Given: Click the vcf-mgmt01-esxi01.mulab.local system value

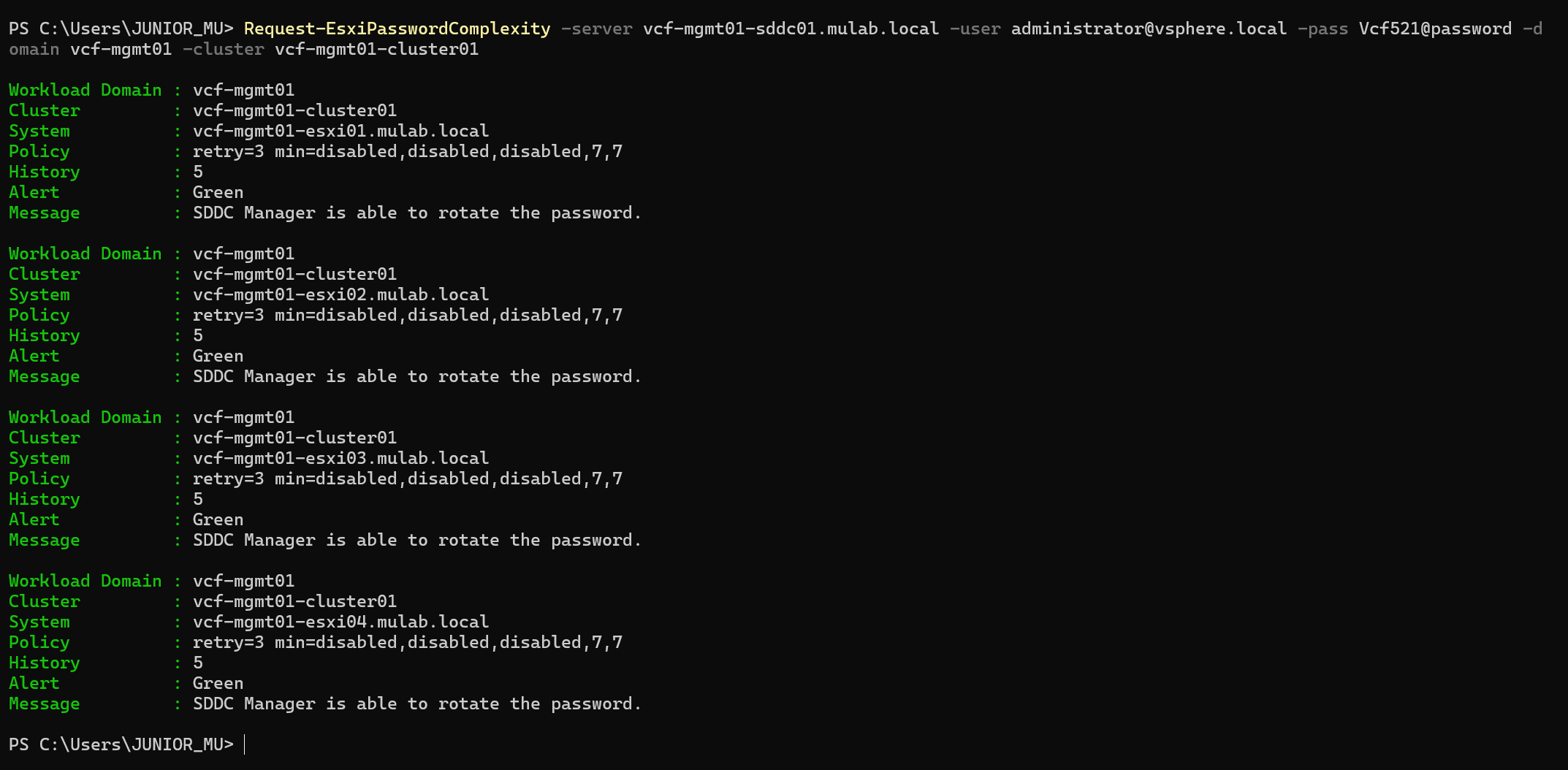Looking at the screenshot, I should (x=340, y=131).
